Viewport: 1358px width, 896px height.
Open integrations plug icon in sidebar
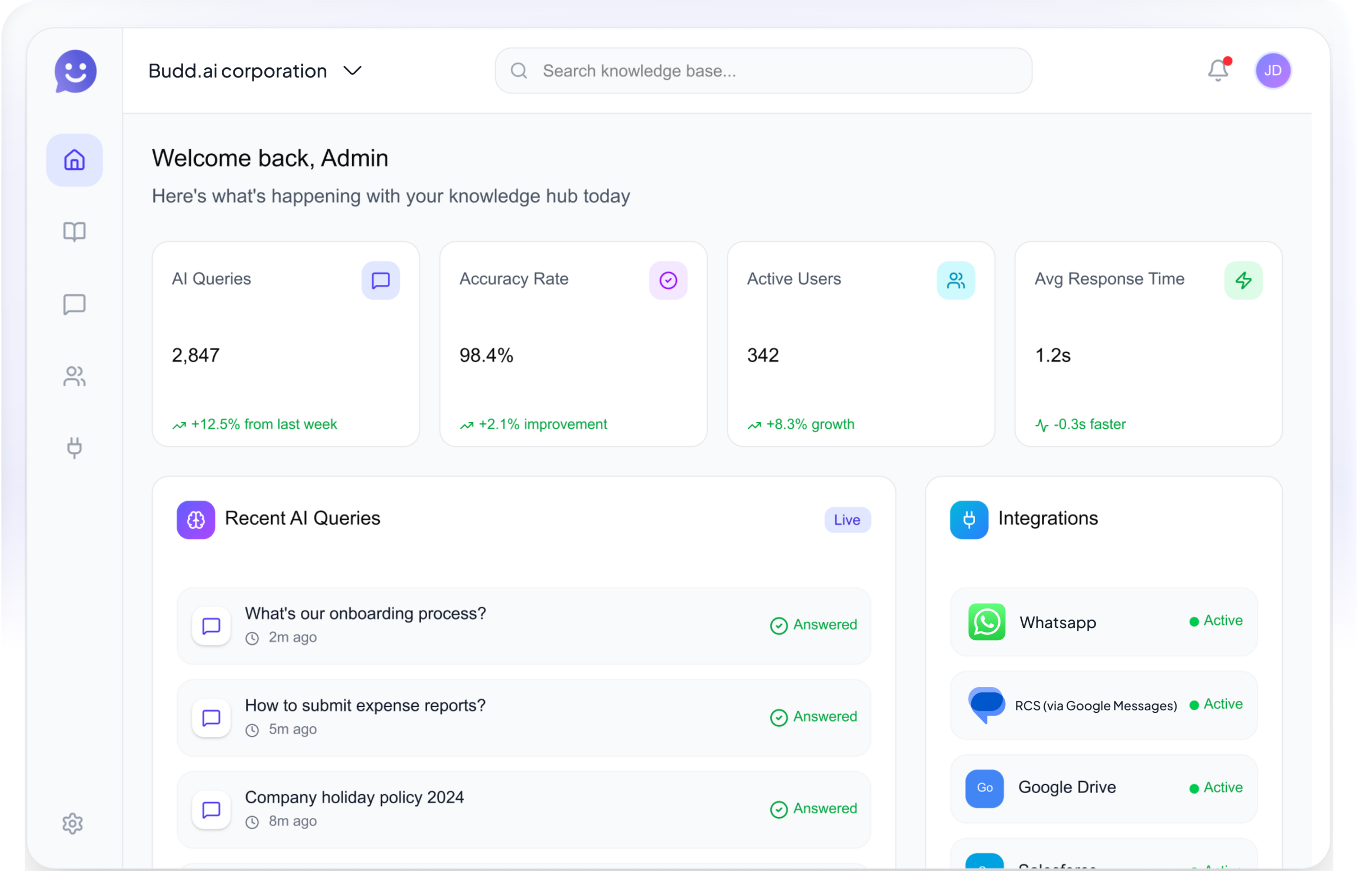[74, 448]
